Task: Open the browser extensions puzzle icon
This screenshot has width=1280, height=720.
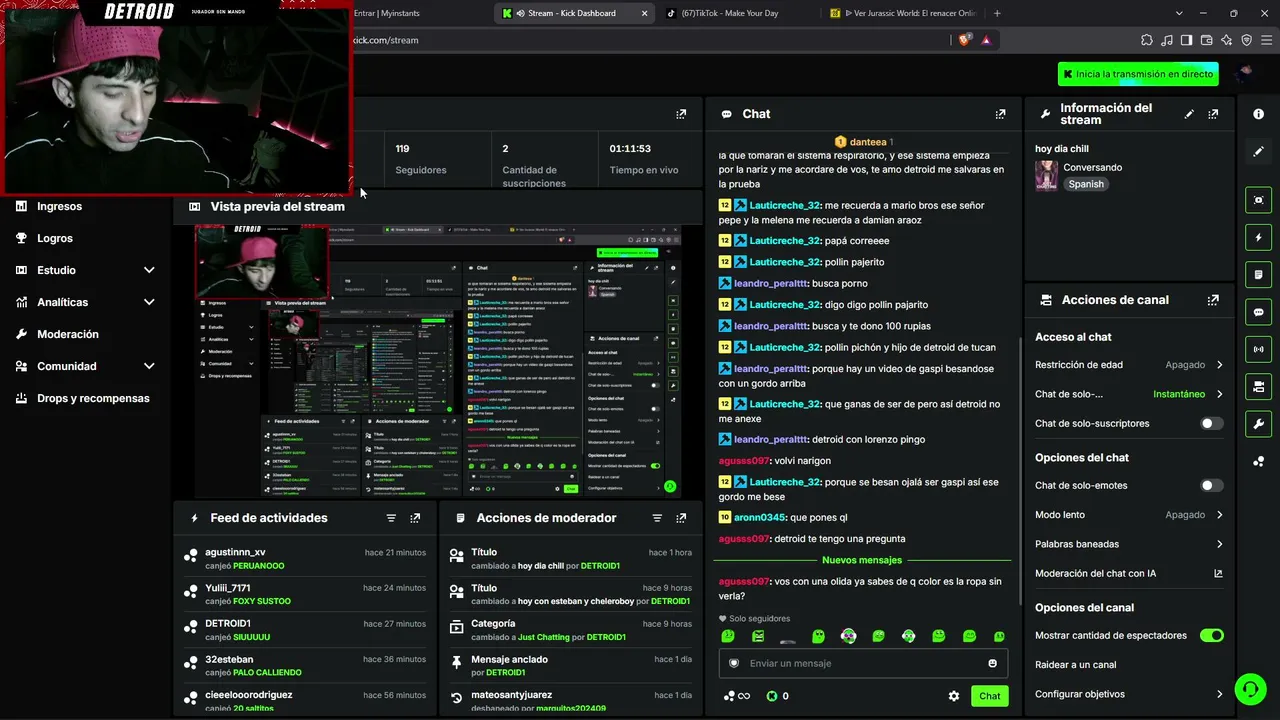Action: point(1146,40)
